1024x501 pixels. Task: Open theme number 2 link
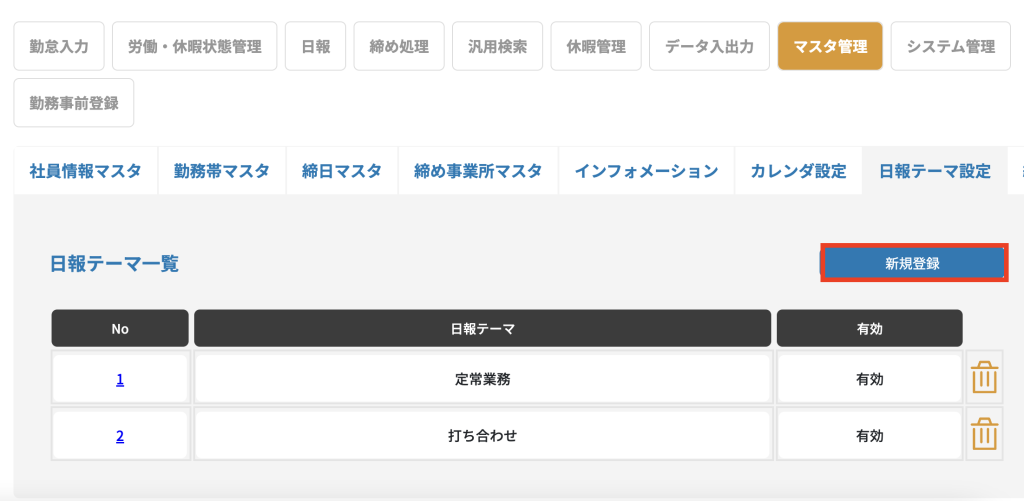[120, 436]
